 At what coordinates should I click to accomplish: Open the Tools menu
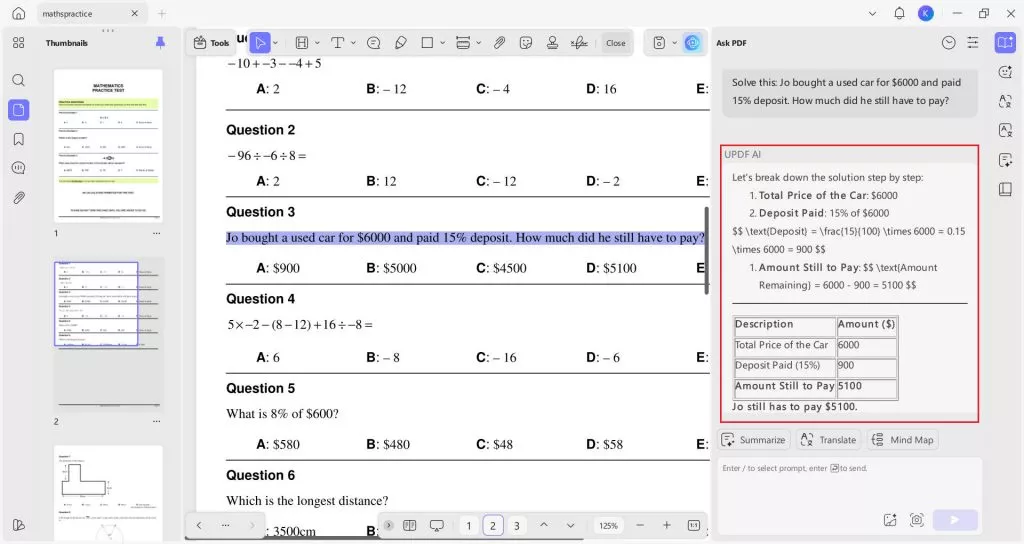point(211,43)
